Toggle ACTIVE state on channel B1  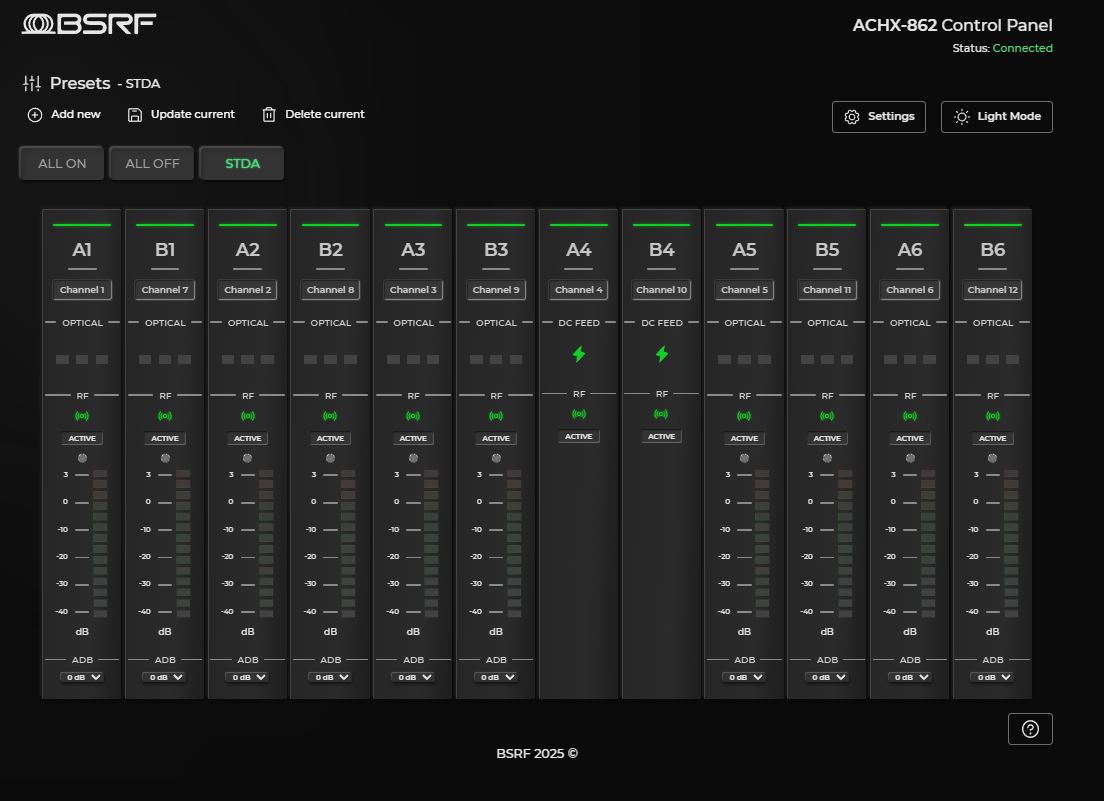point(165,439)
